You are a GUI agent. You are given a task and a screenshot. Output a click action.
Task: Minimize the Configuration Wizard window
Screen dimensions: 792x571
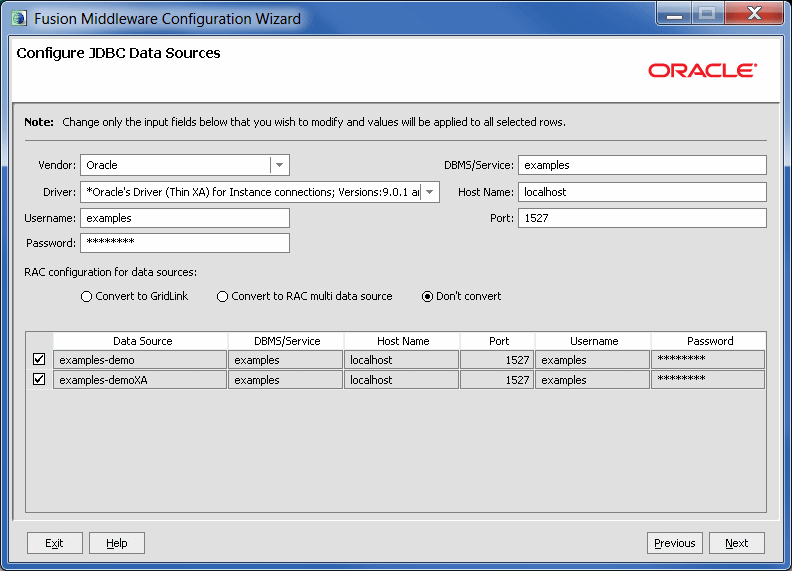coord(674,14)
